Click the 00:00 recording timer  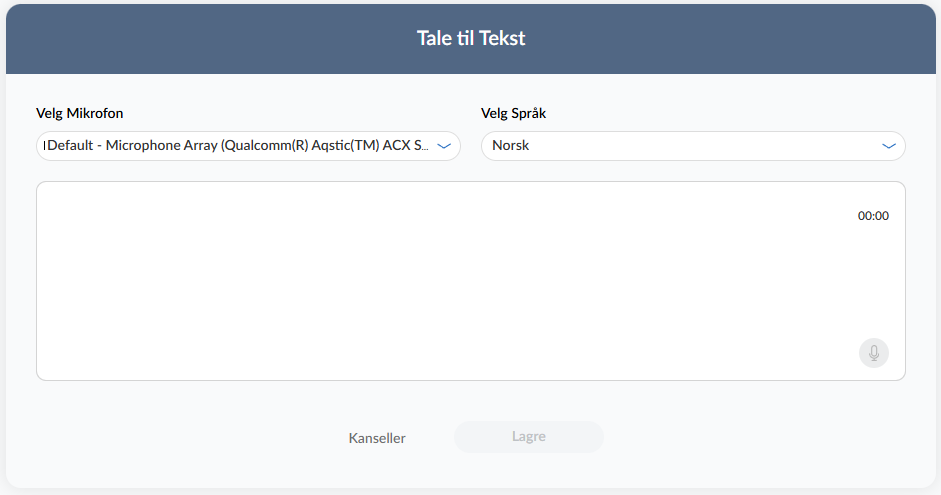tap(873, 216)
